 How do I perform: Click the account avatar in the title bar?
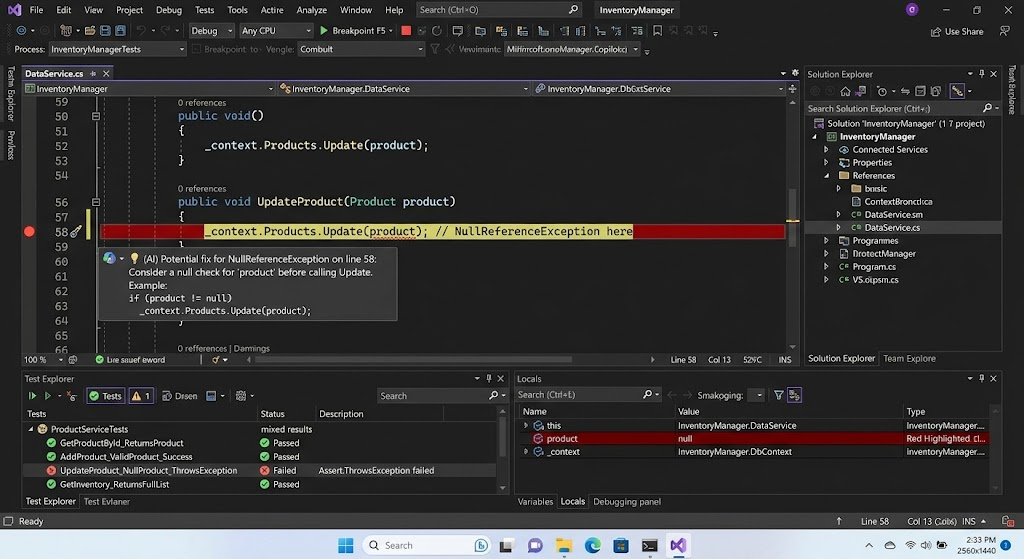point(912,9)
